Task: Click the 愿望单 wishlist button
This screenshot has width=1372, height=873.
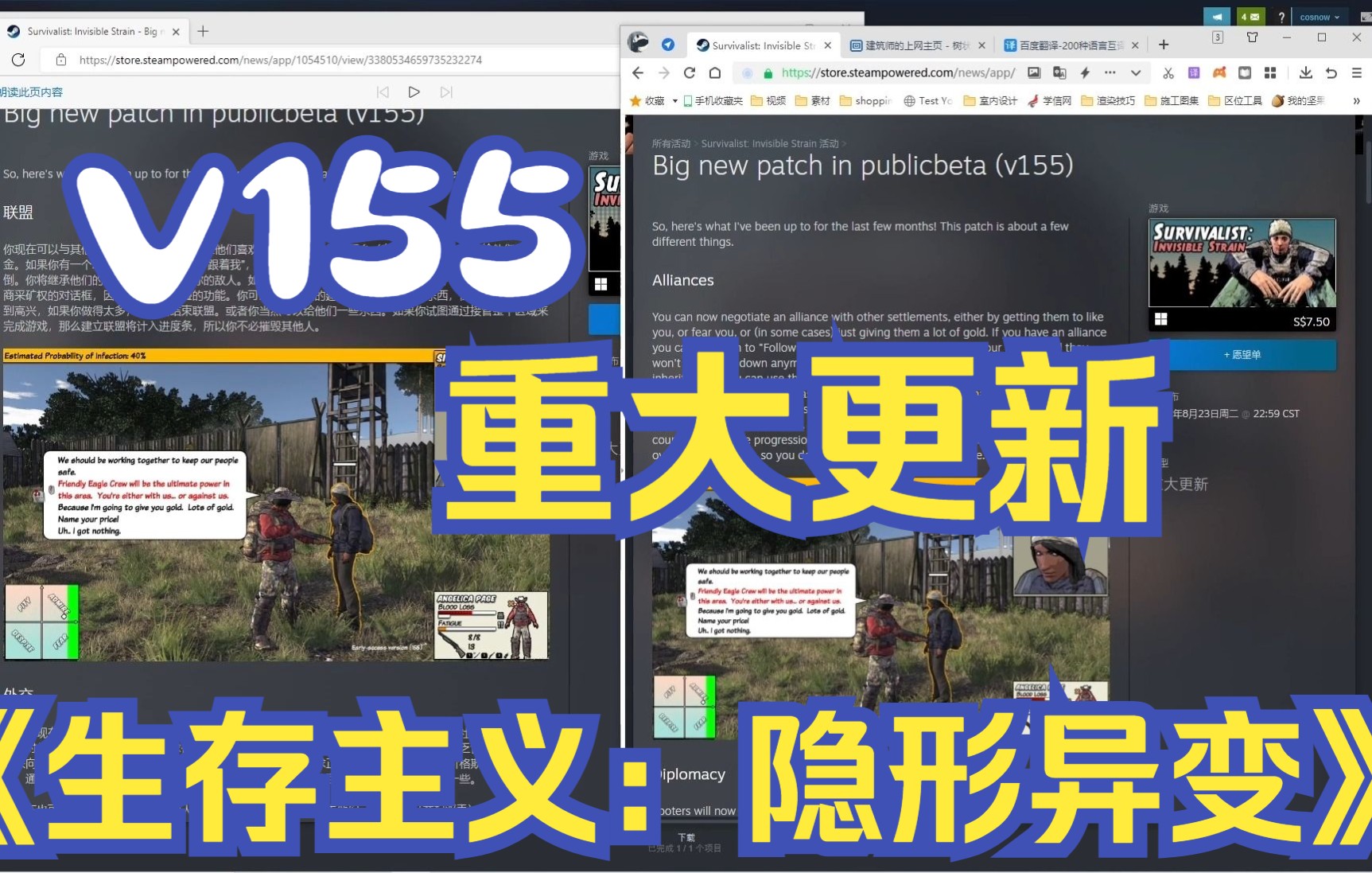Action: (x=1242, y=354)
